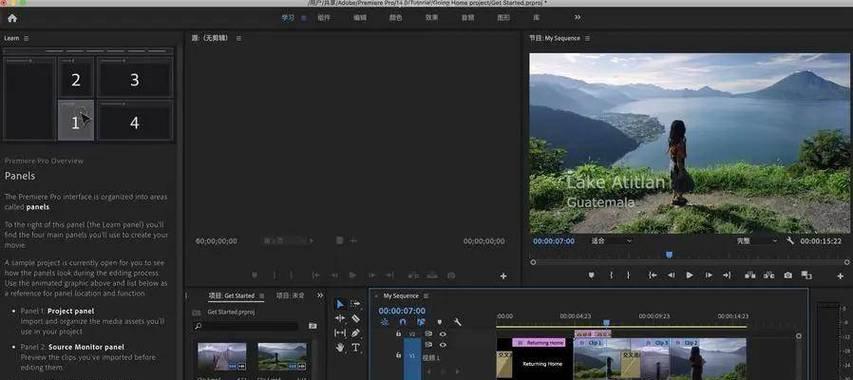Screen dimensions: 853x380
Task: Step back one frame in Program monitor
Action: (x=671, y=276)
